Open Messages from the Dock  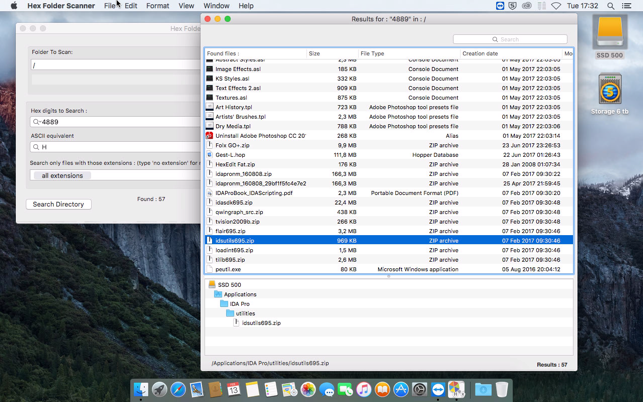point(326,389)
